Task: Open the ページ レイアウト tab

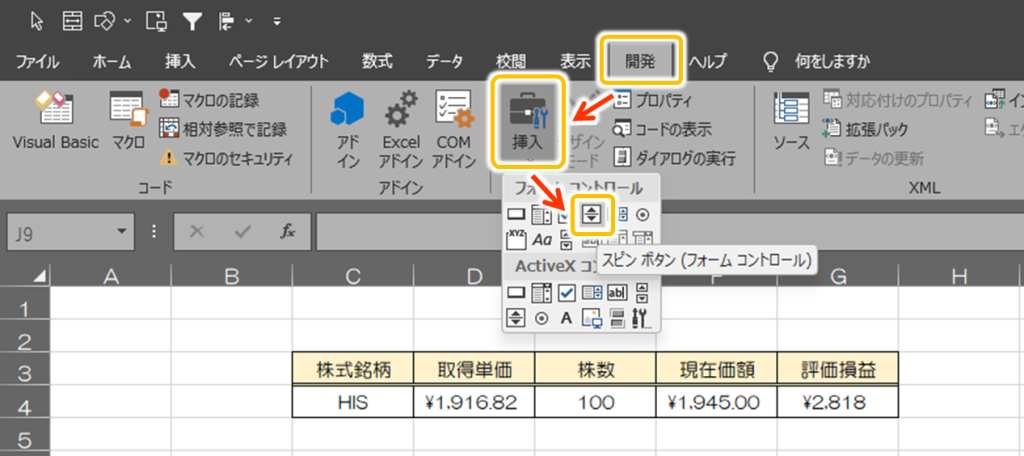Action: [277, 61]
